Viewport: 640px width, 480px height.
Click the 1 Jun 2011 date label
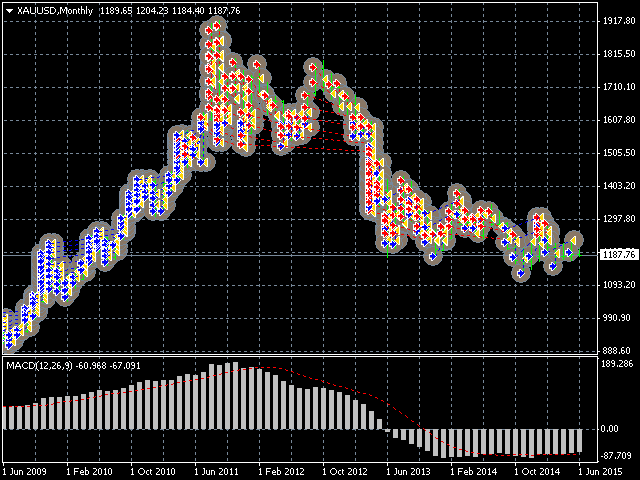(x=217, y=472)
